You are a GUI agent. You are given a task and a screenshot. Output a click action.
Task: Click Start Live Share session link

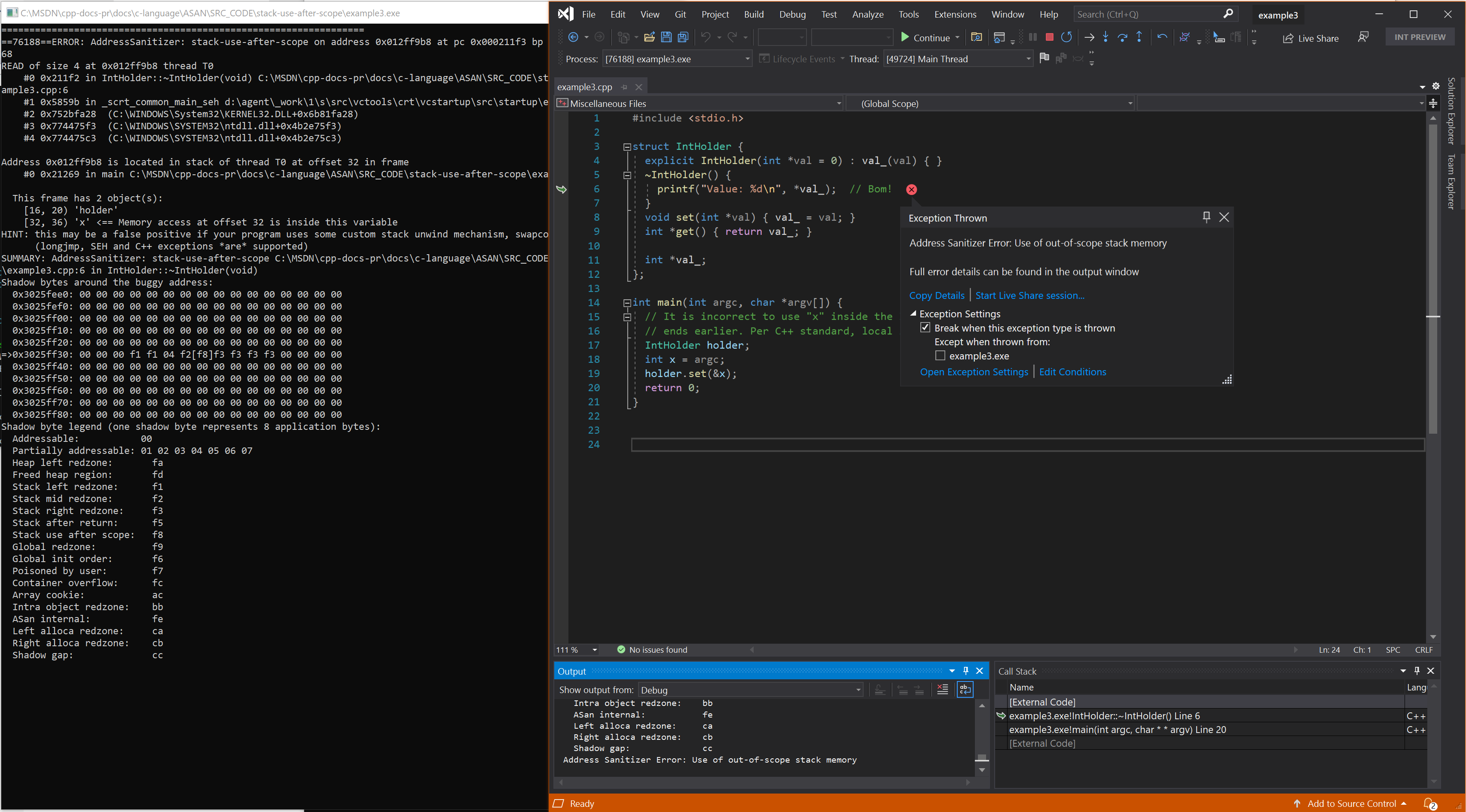click(x=1030, y=295)
